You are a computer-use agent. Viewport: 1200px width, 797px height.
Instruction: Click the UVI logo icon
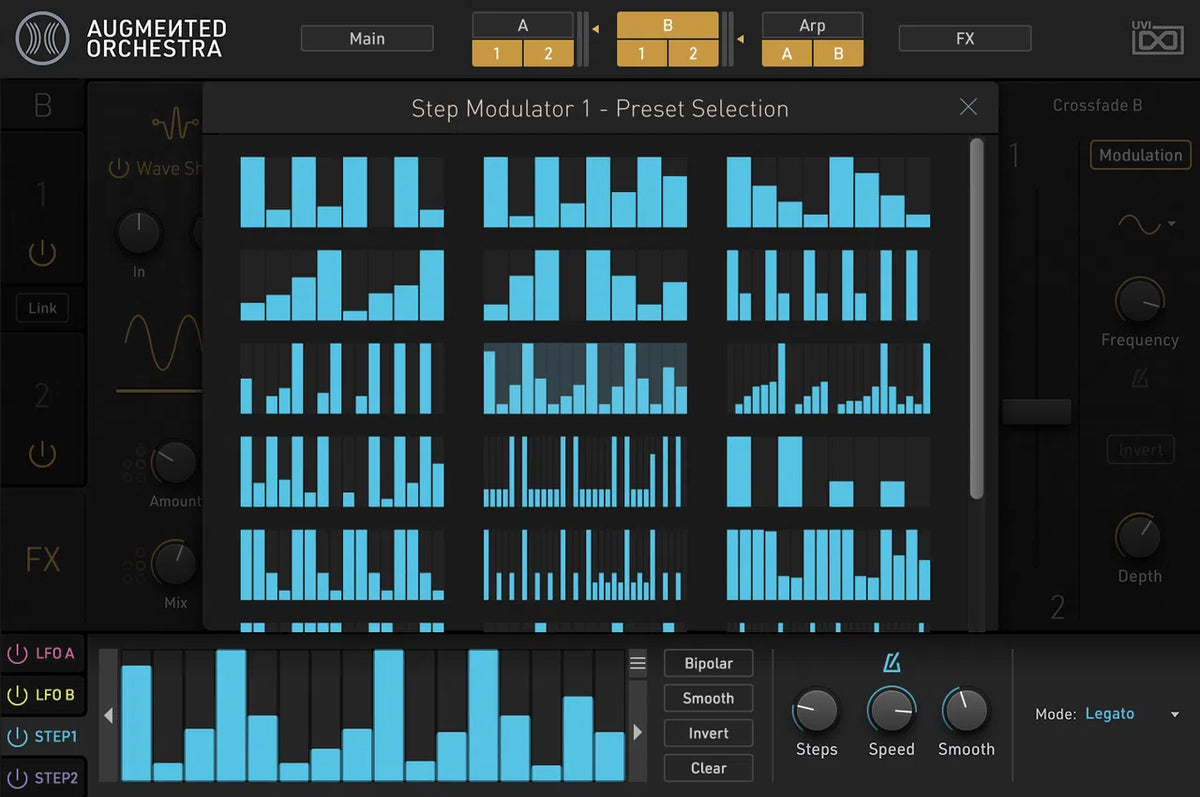[1157, 40]
